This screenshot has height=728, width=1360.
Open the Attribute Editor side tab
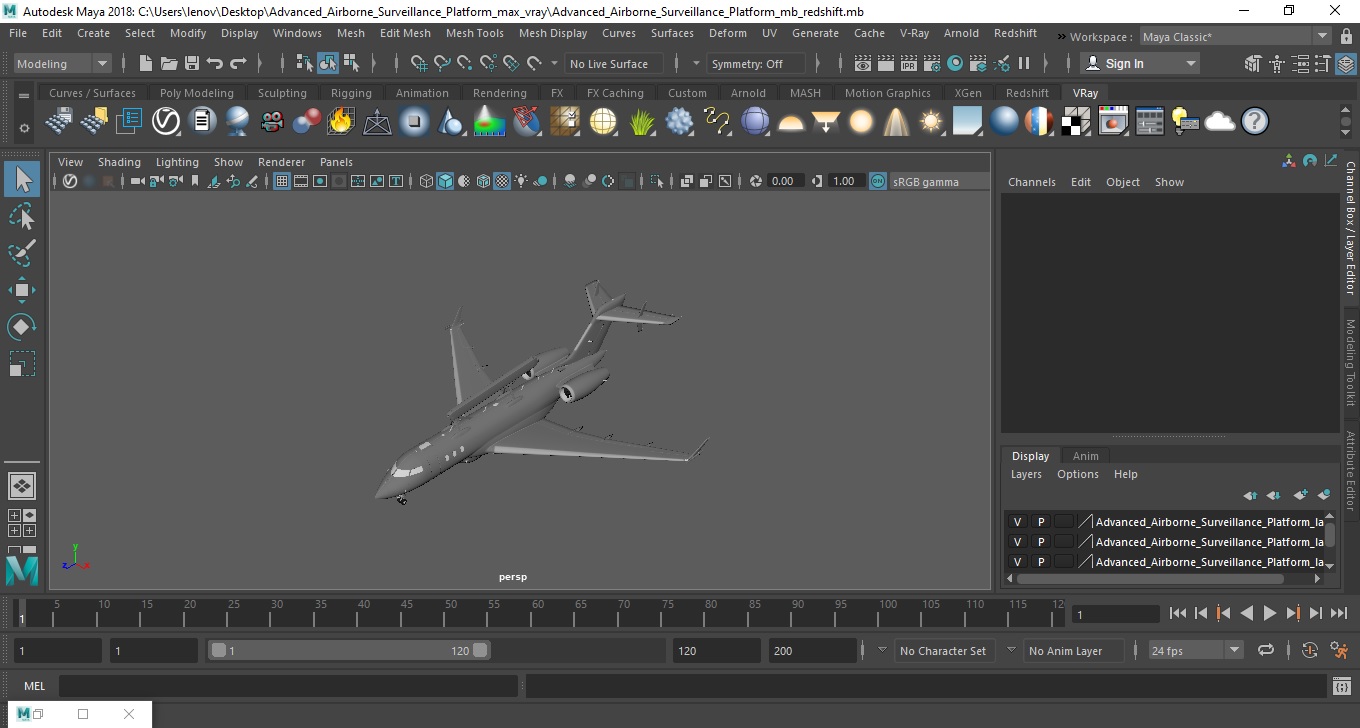(1349, 471)
